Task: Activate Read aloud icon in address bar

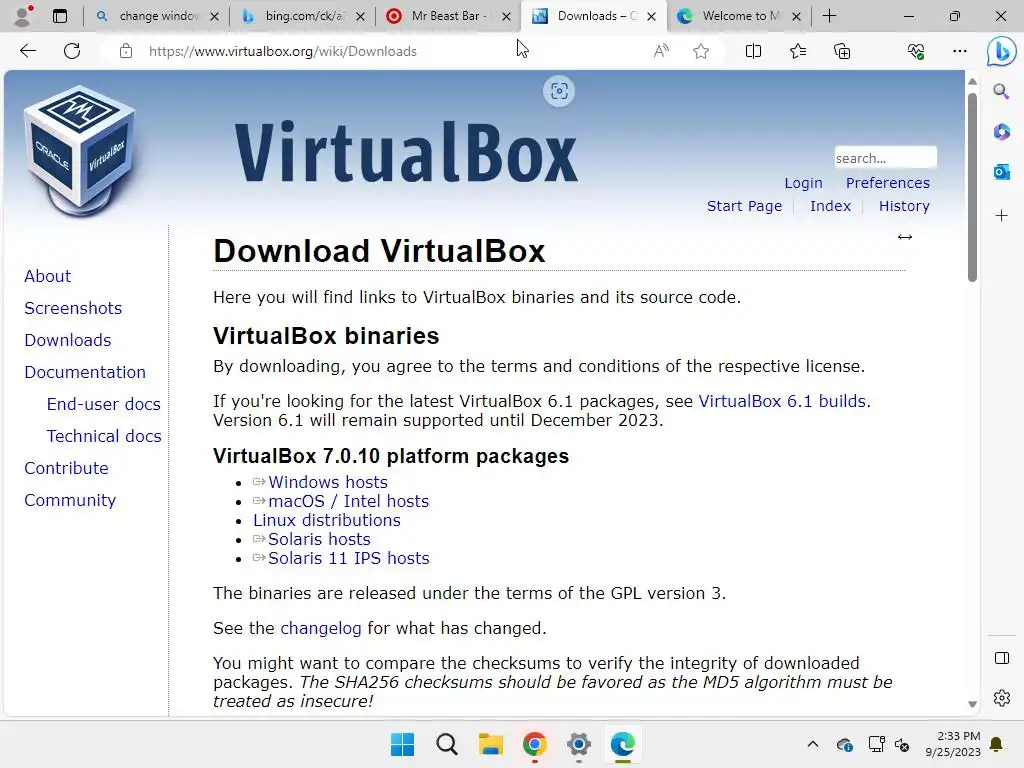Action: (x=661, y=51)
